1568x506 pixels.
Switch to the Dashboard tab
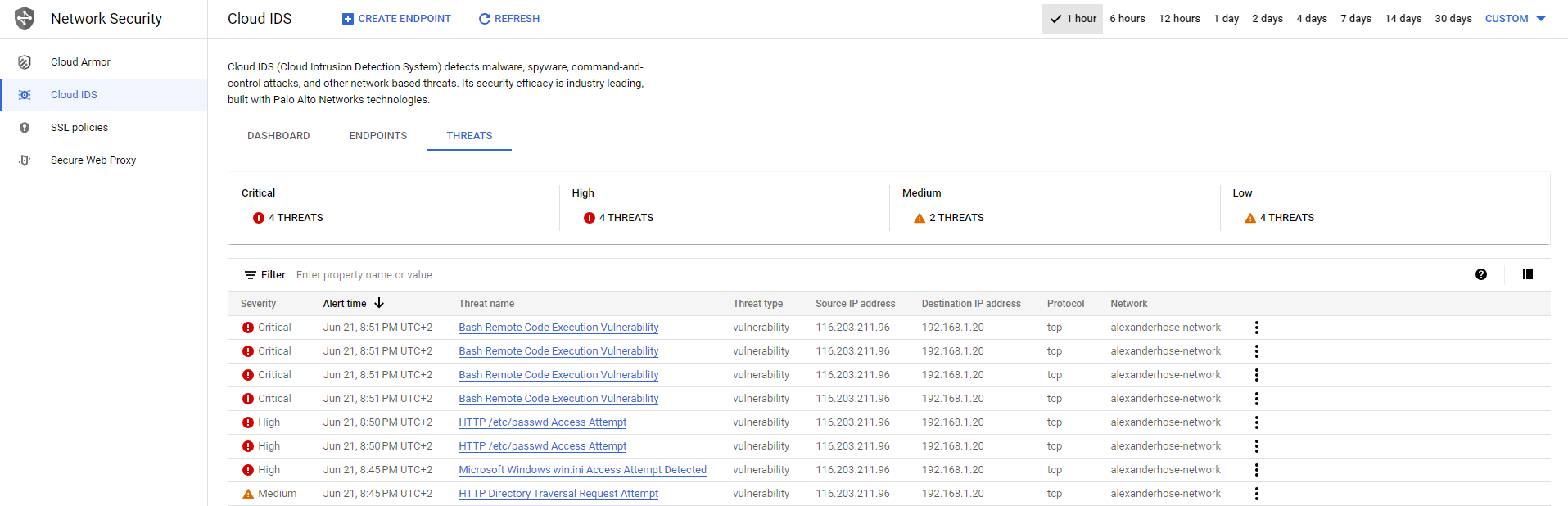coord(278,136)
